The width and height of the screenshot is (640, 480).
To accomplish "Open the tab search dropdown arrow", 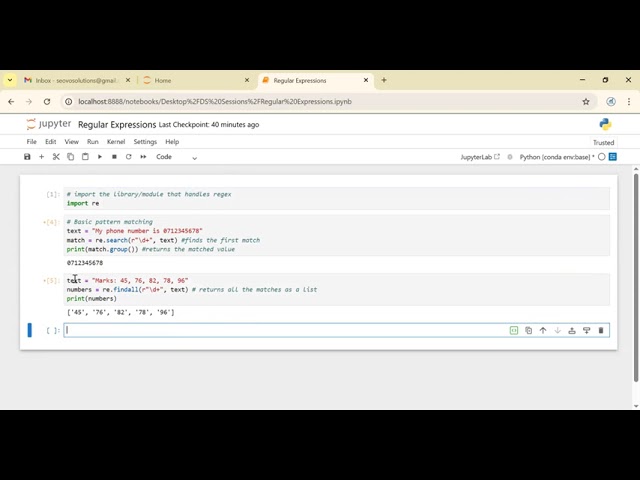I will pyautogui.click(x=10, y=80).
